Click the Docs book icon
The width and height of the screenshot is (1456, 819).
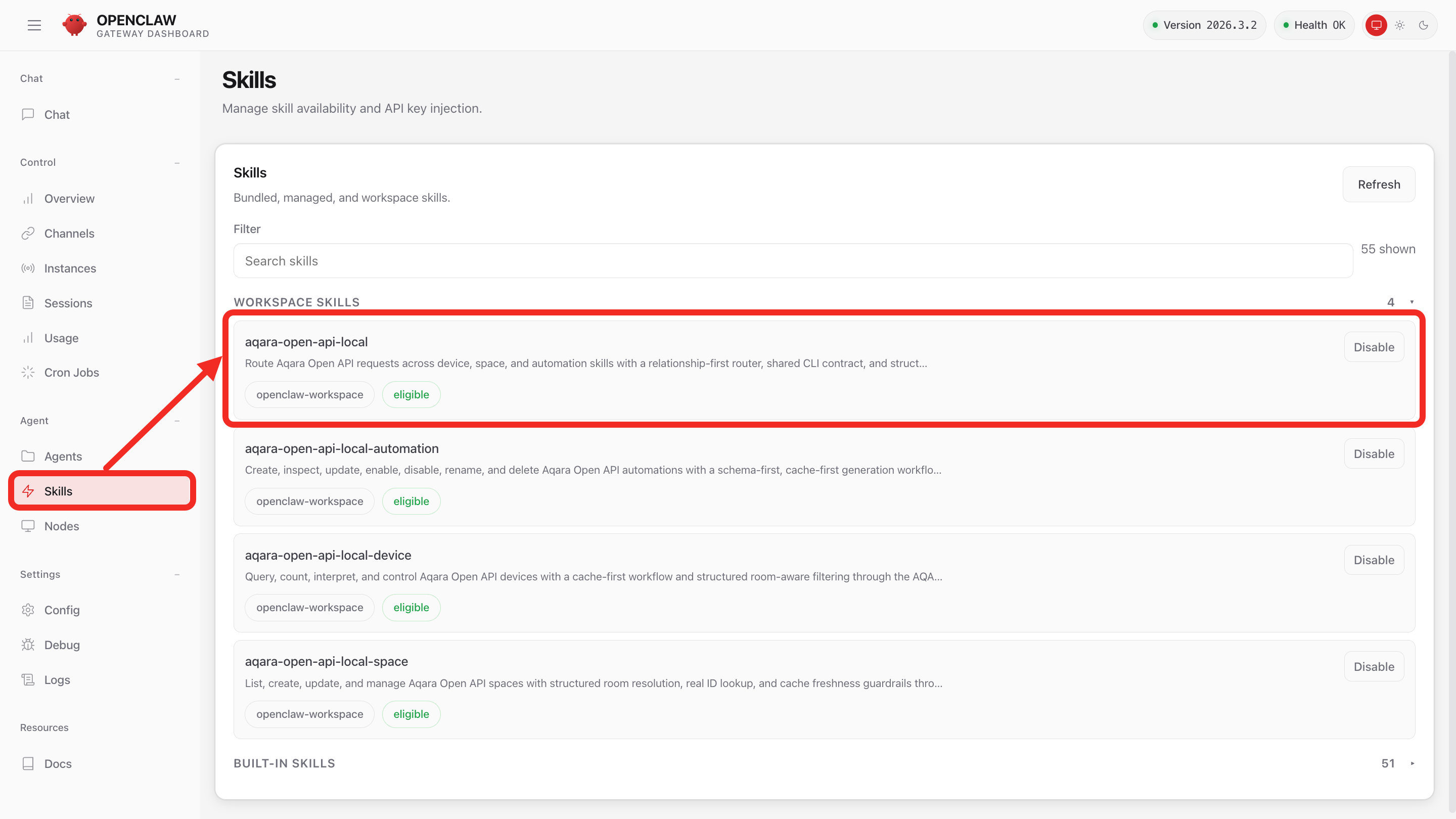[28, 763]
